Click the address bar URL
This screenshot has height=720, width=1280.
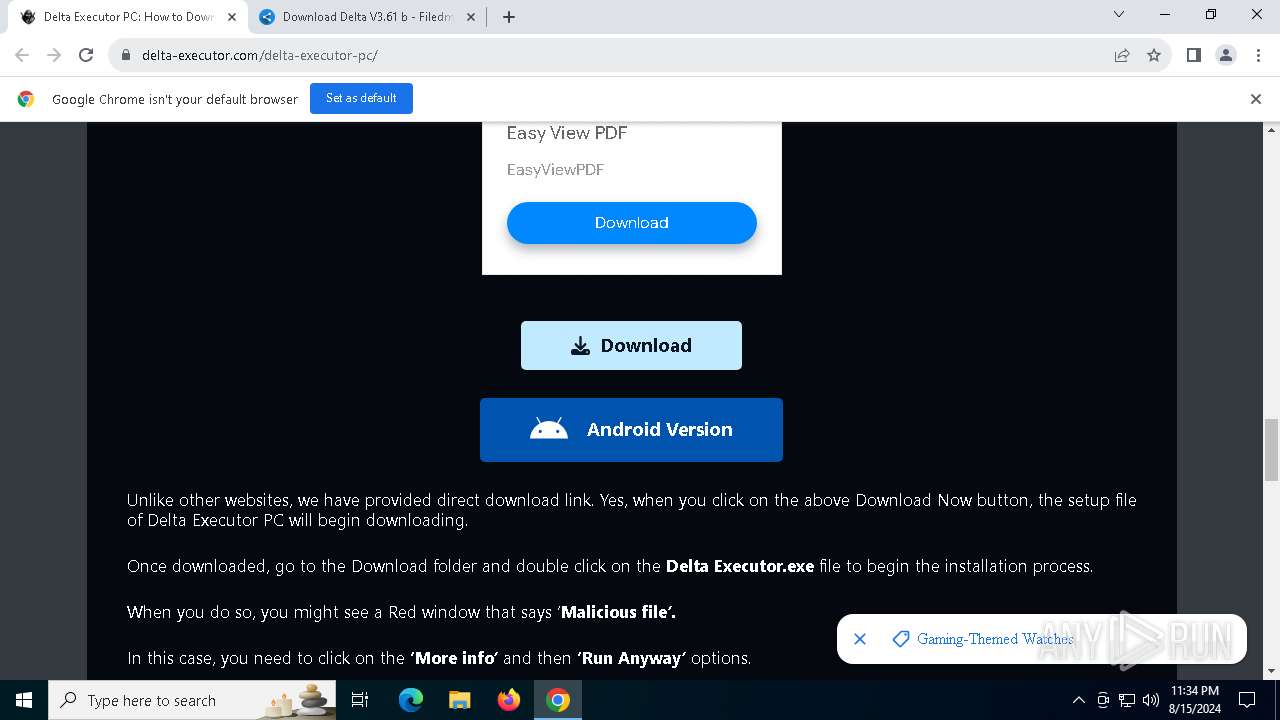coord(260,55)
